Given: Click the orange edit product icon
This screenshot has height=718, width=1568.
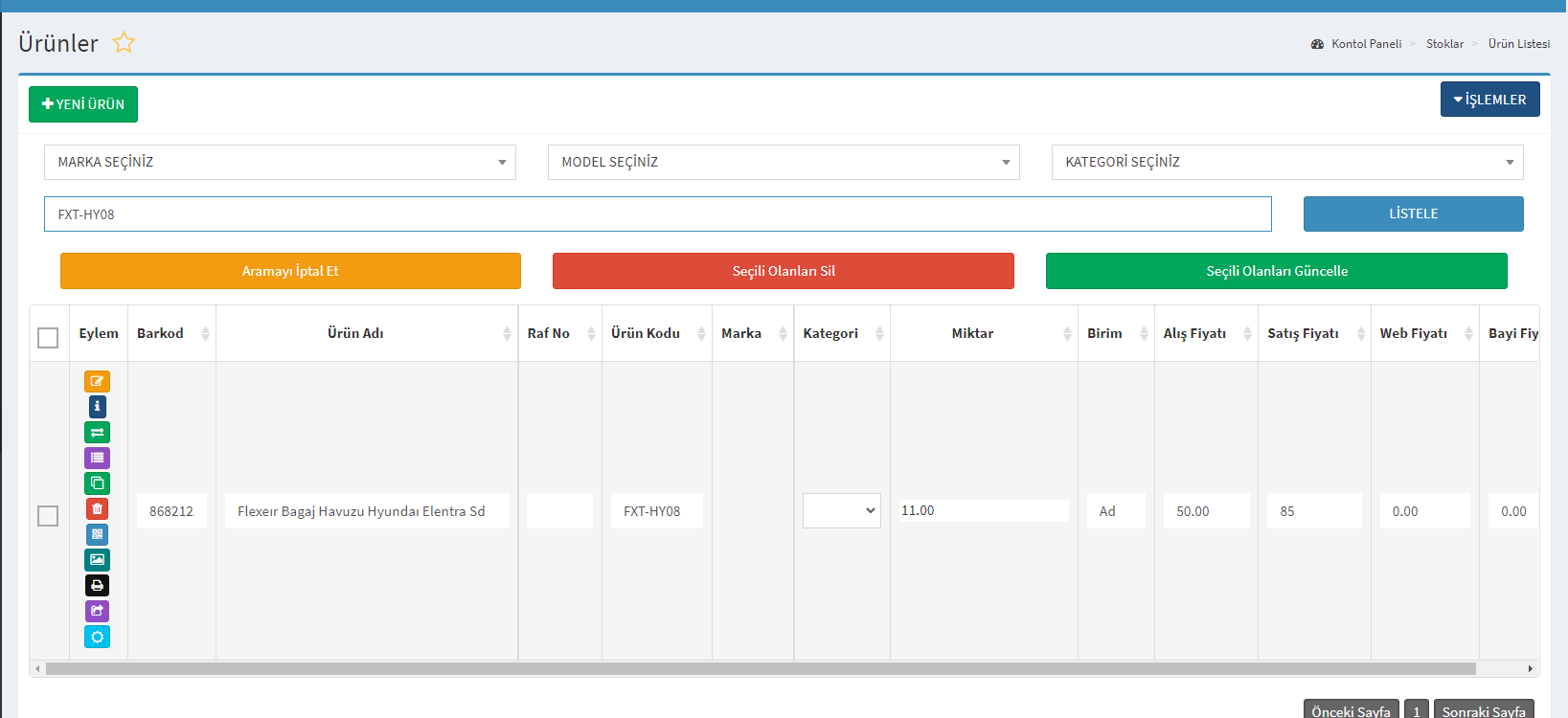Looking at the screenshot, I should point(97,381).
